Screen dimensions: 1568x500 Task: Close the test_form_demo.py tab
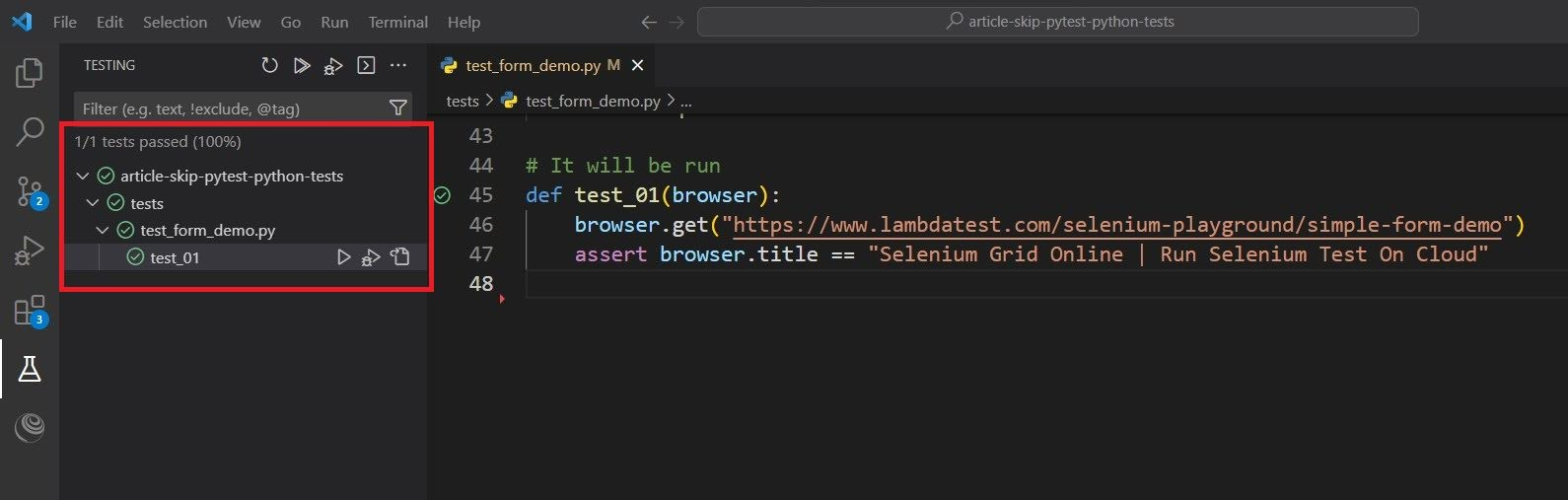pyautogui.click(x=637, y=65)
